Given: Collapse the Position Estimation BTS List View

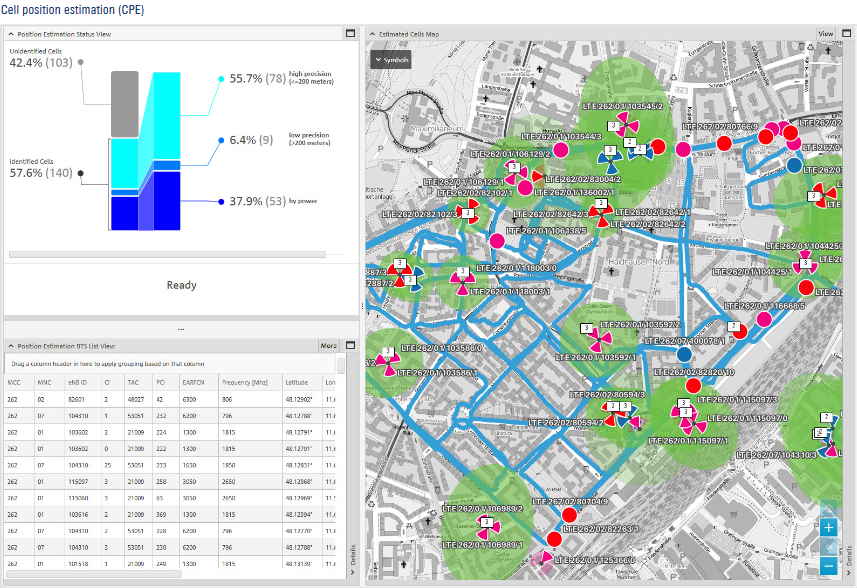Looking at the screenshot, I should (x=10, y=346).
